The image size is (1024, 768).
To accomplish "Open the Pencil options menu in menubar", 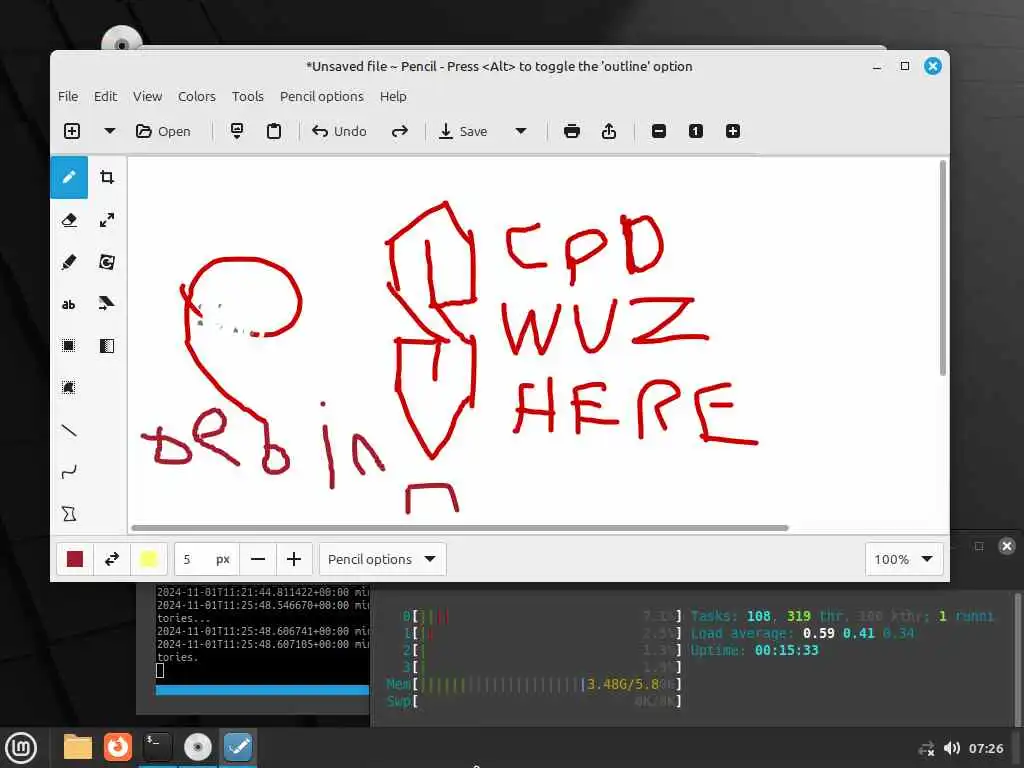I will point(321,96).
